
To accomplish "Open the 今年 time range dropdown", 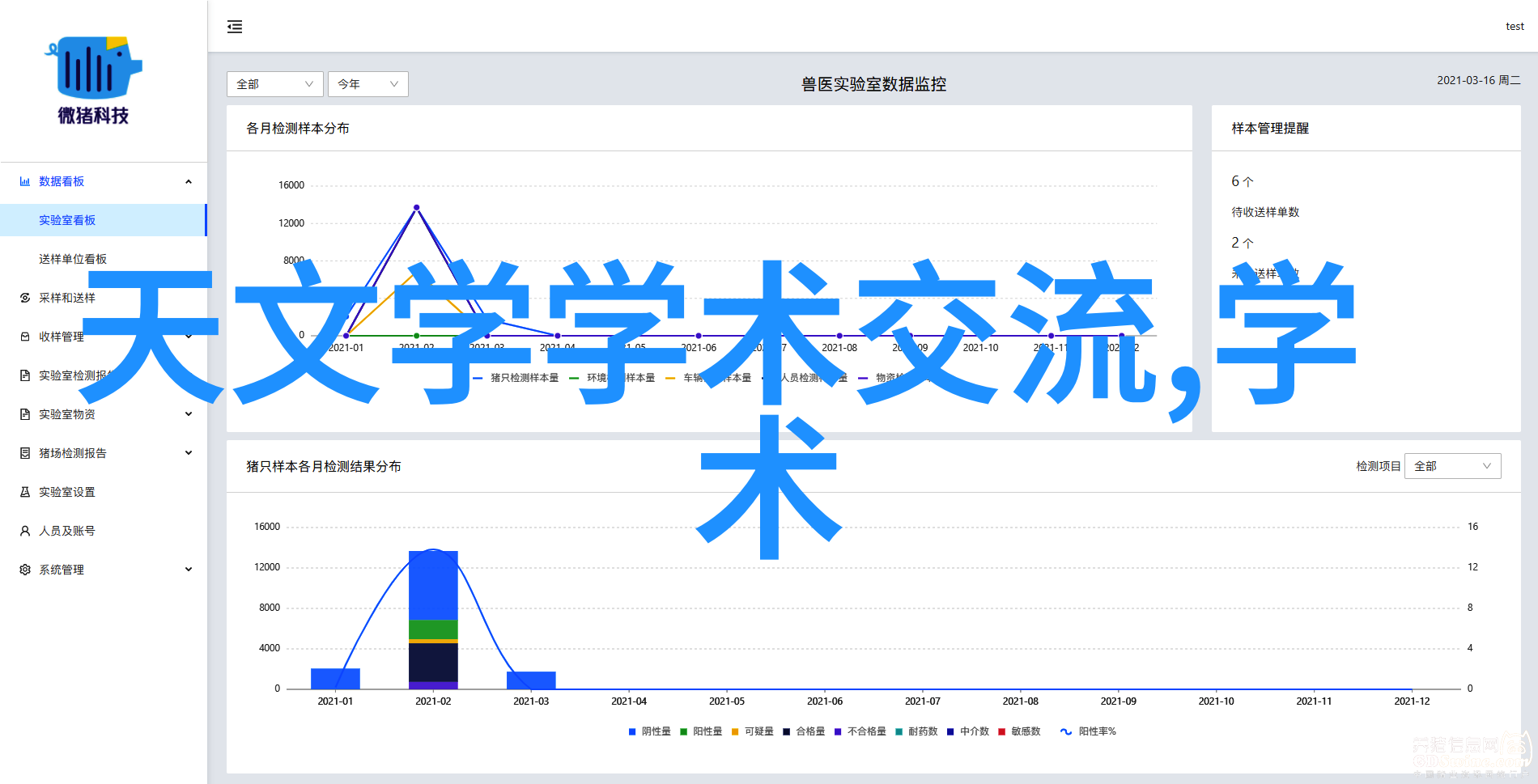I will pos(368,84).
